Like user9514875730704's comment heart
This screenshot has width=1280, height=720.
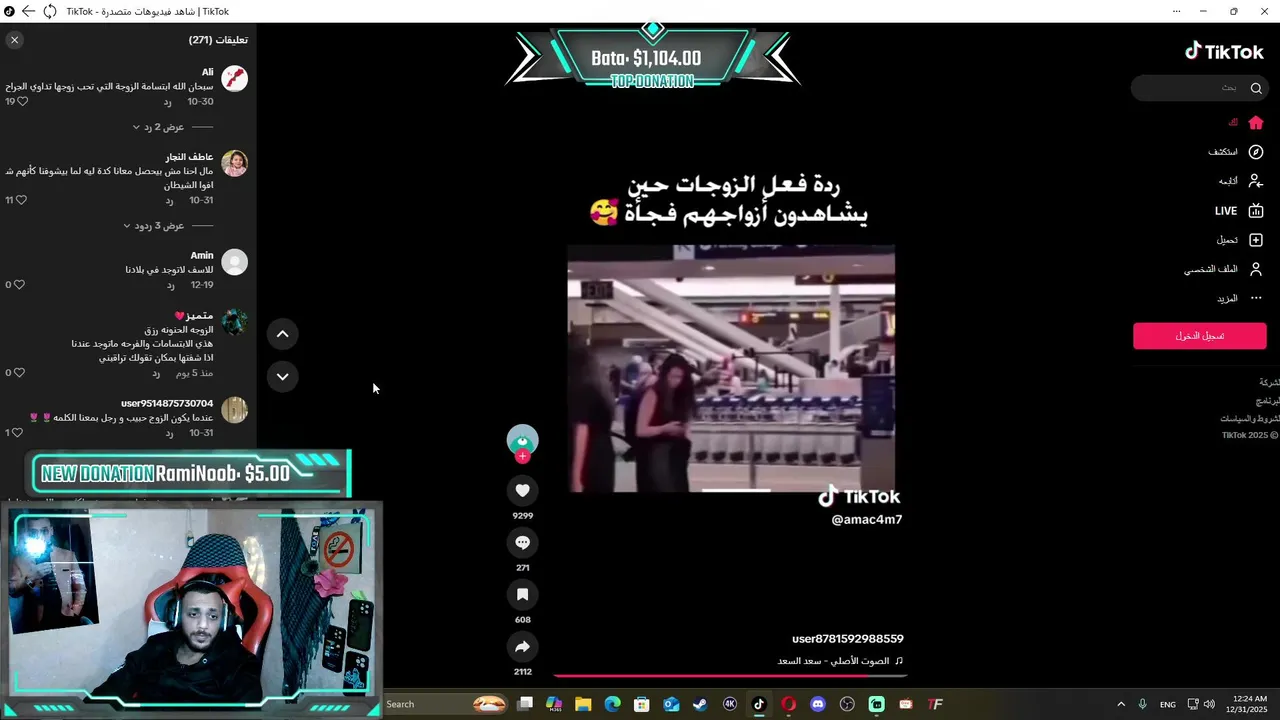[19, 433]
